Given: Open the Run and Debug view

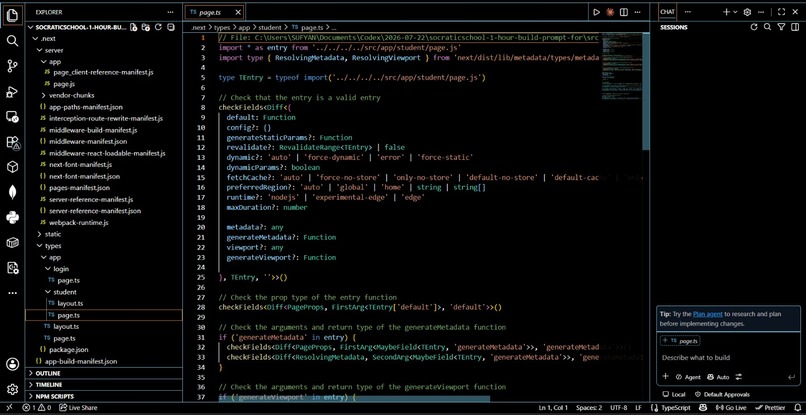Looking at the screenshot, I should (x=12, y=92).
